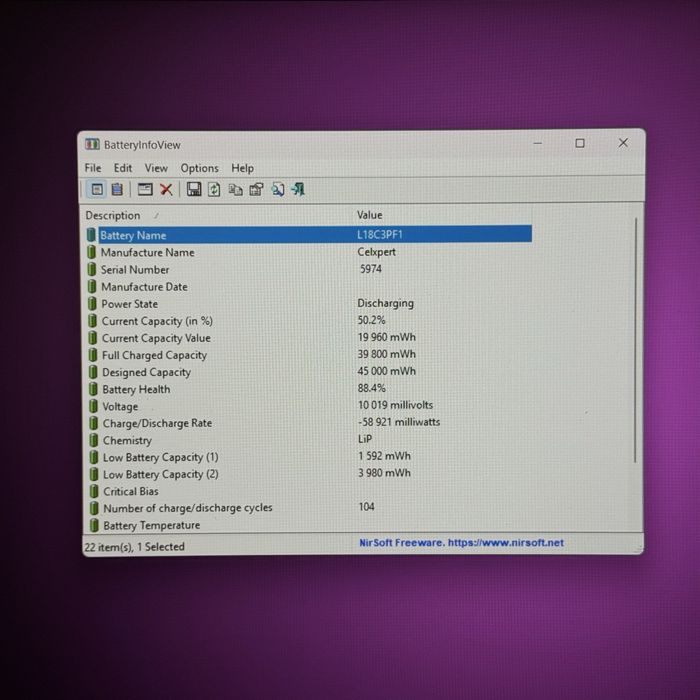This screenshot has height=700, width=700.
Task: Click battery icon beside Current Capacity (in %)
Action: click(92, 321)
